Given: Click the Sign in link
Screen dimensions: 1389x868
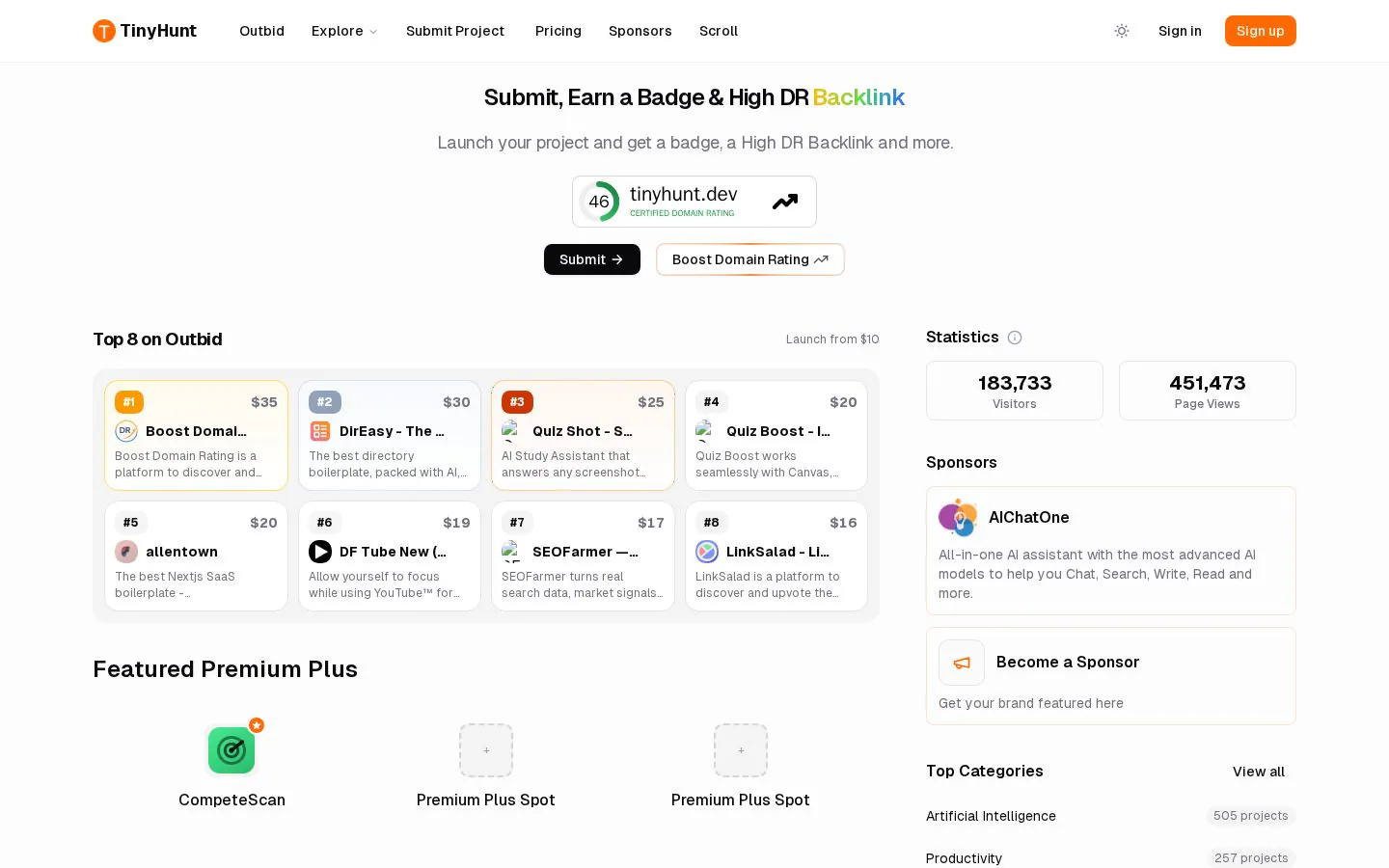Looking at the screenshot, I should point(1180,31).
